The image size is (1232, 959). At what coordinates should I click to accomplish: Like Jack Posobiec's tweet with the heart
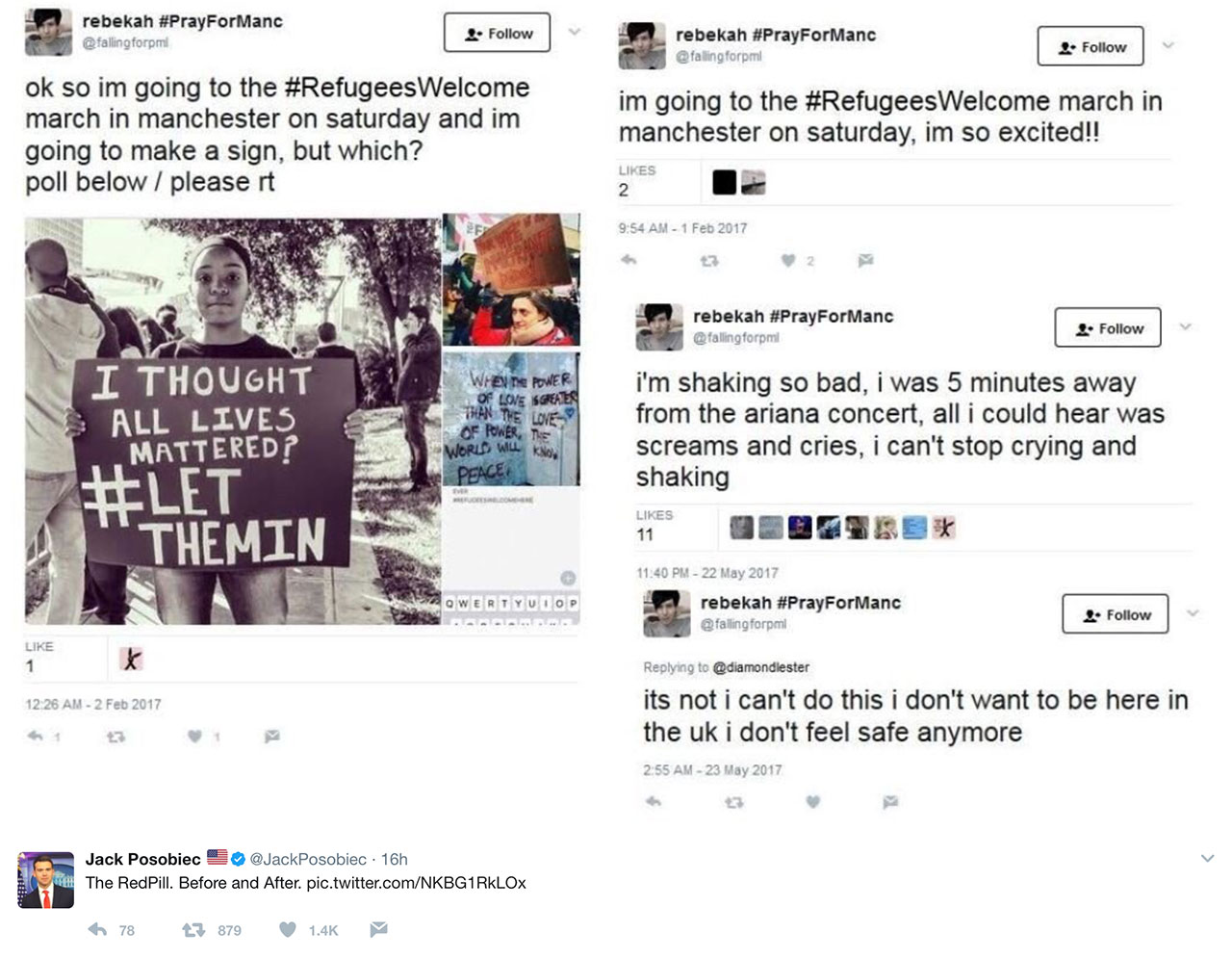click(288, 929)
